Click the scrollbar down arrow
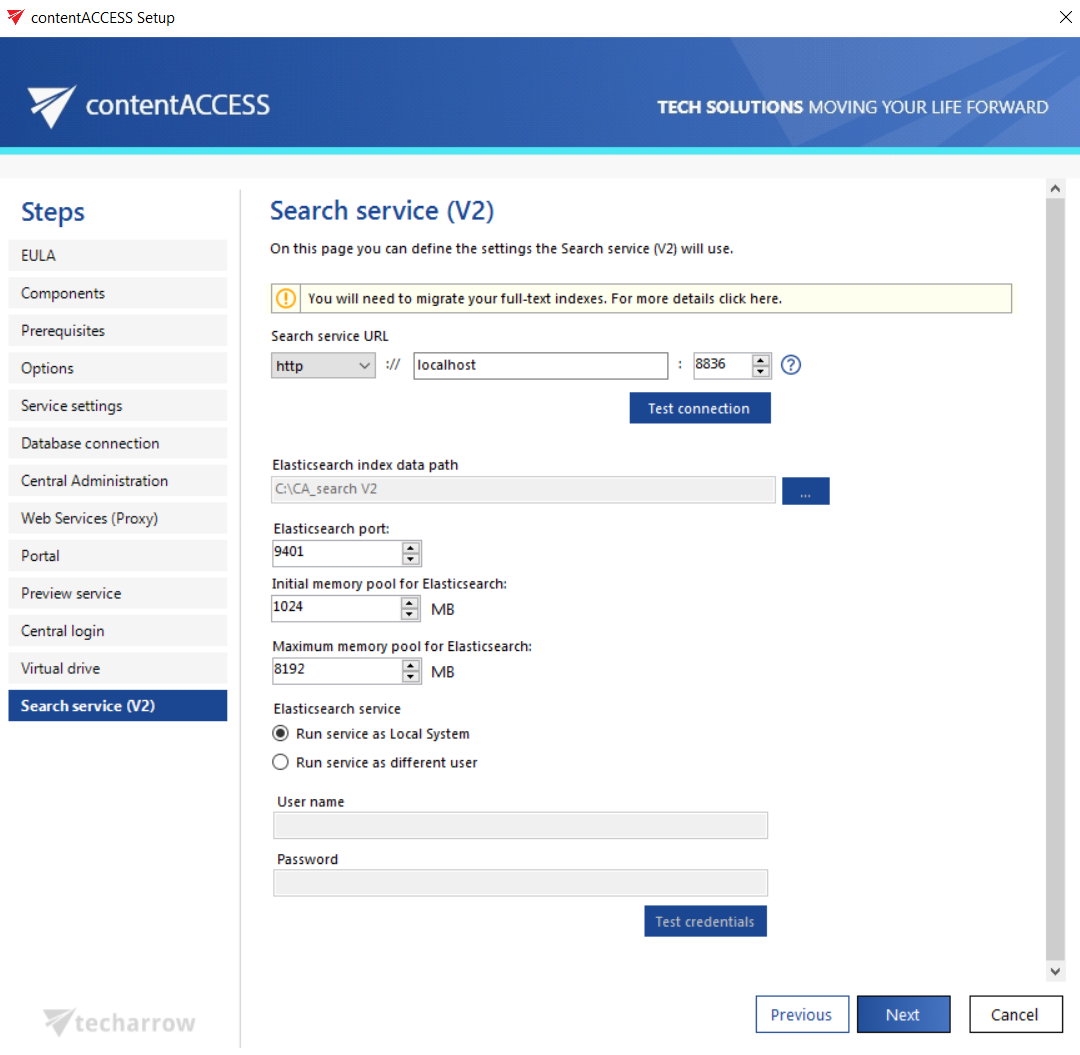 pos(1054,971)
